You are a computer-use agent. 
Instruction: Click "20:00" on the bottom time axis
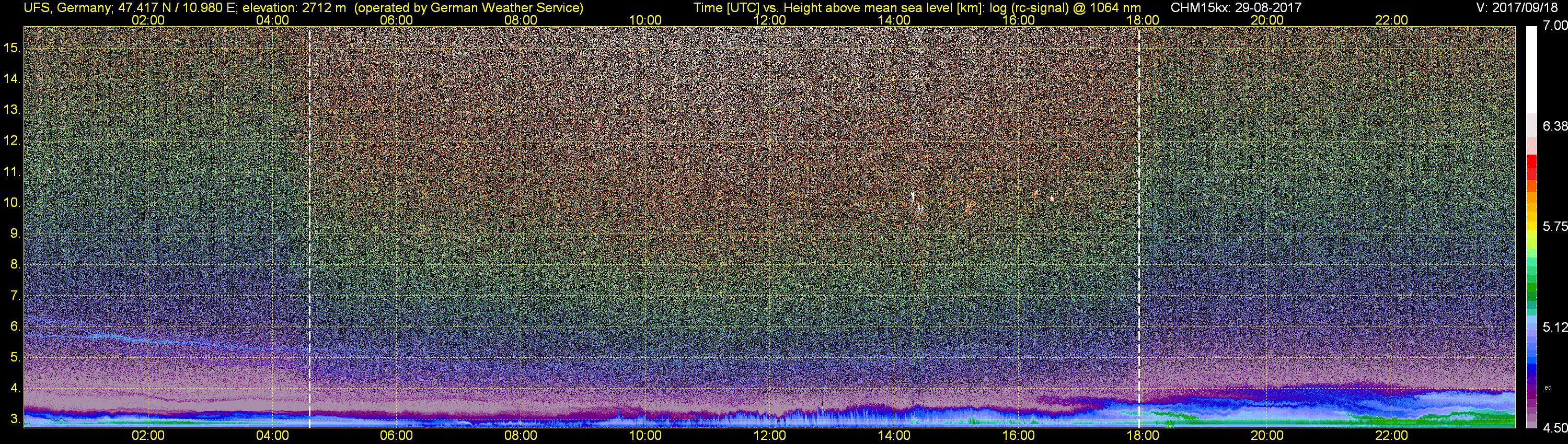click(1267, 436)
